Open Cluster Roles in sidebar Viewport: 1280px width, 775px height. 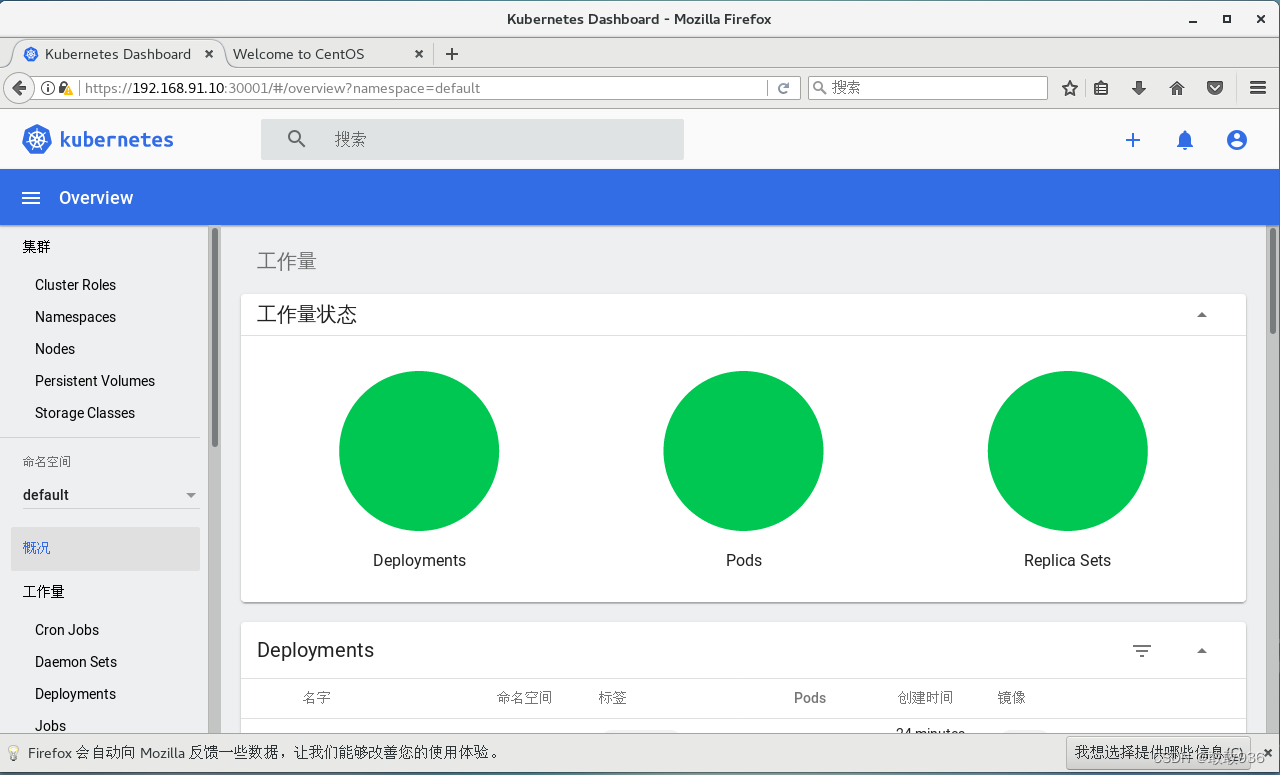point(75,285)
